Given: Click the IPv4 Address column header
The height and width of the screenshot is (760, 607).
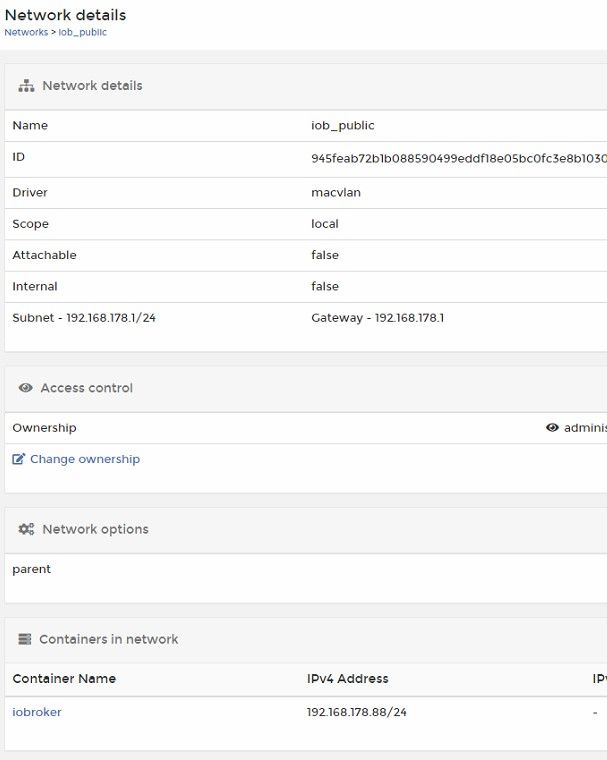Looking at the screenshot, I should [x=347, y=678].
